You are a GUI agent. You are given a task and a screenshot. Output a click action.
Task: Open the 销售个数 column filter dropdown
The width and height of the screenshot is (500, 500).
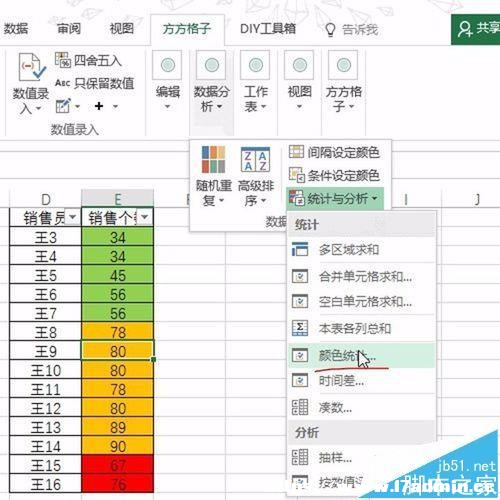click(x=145, y=217)
